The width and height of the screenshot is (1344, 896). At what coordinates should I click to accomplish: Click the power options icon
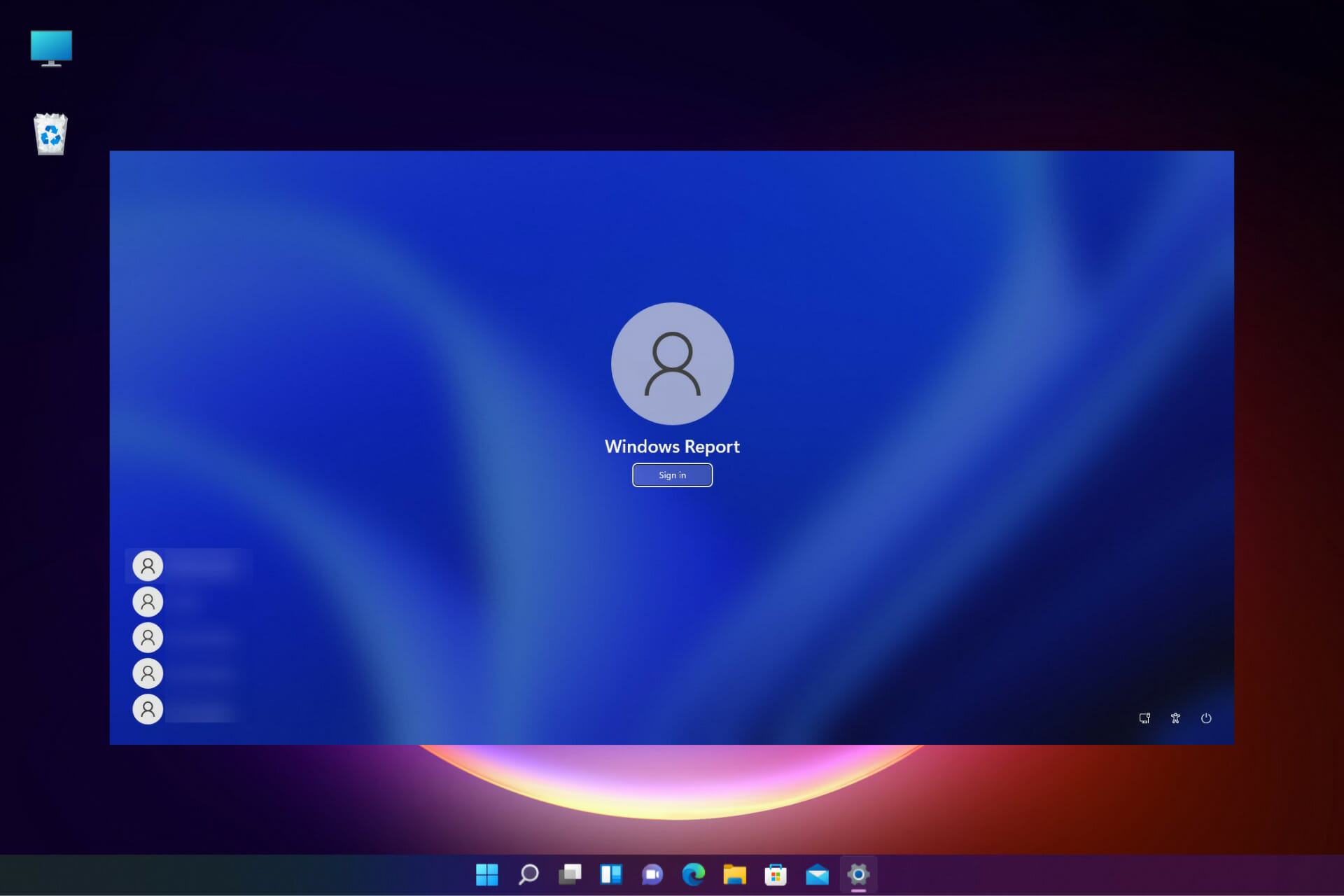tap(1206, 718)
